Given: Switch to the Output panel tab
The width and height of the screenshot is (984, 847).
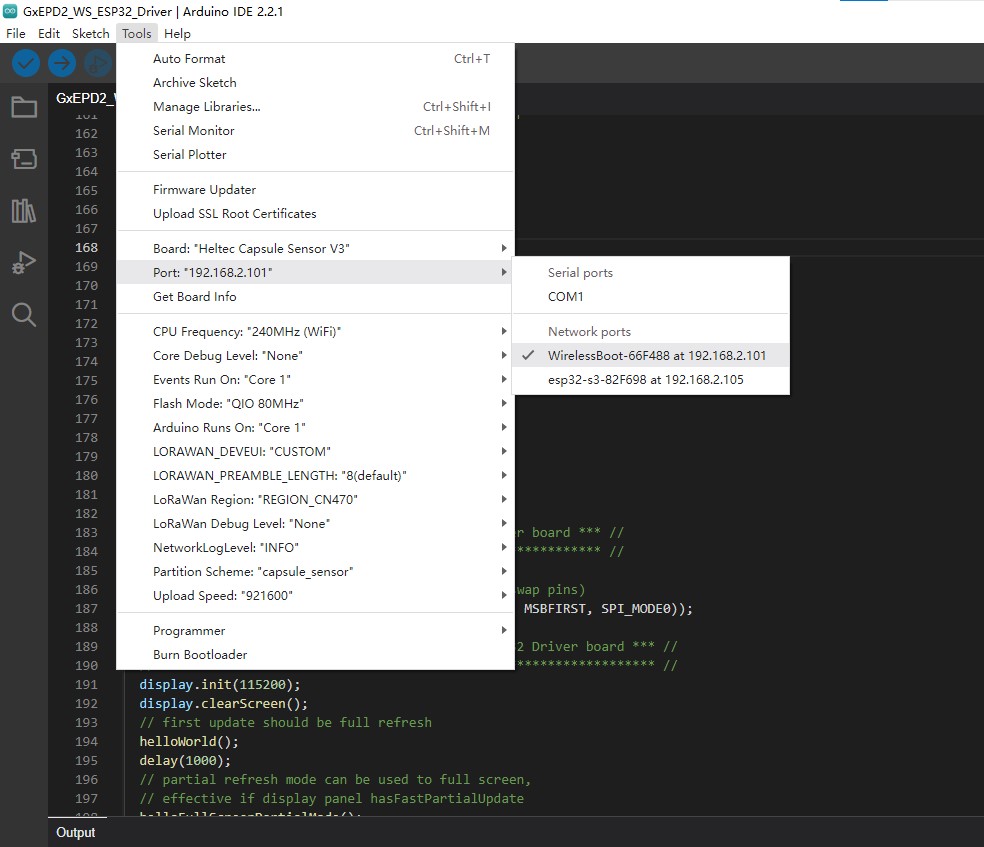Looking at the screenshot, I should (x=76, y=832).
